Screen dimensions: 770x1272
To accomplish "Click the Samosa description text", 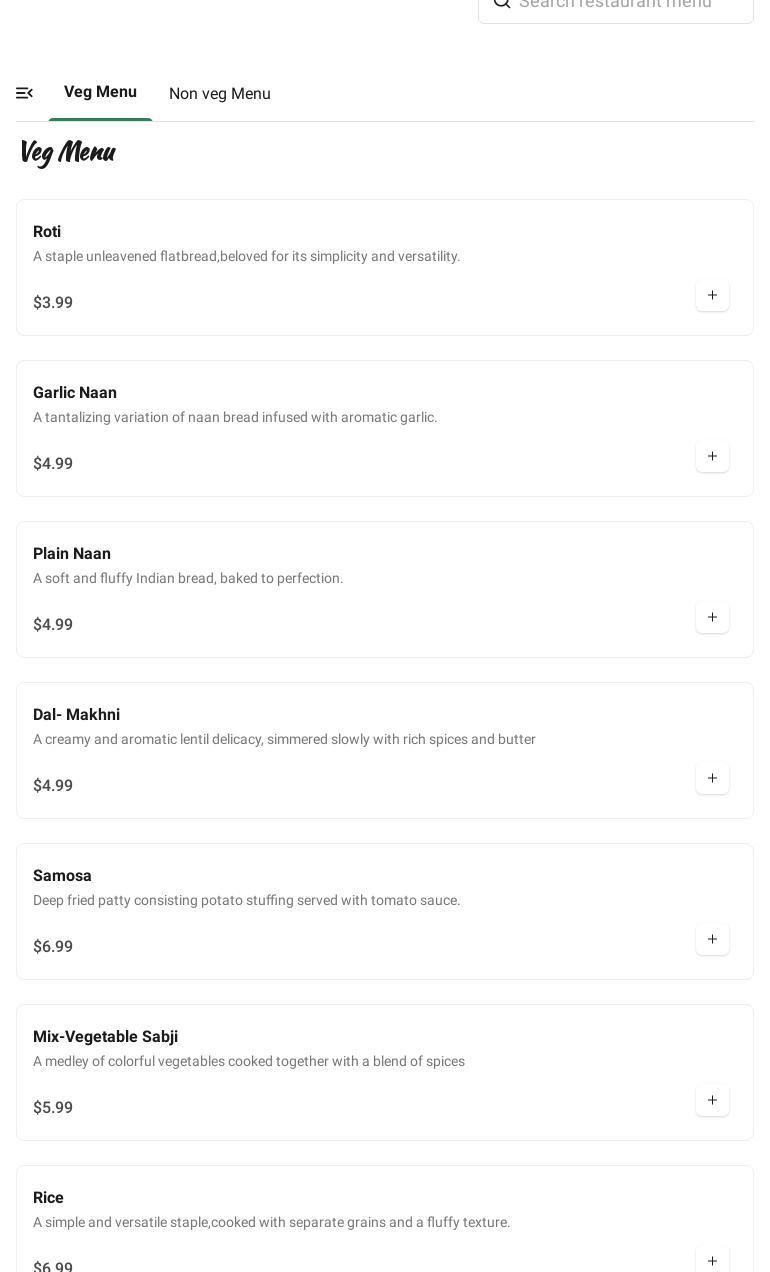I will click(x=246, y=901).
